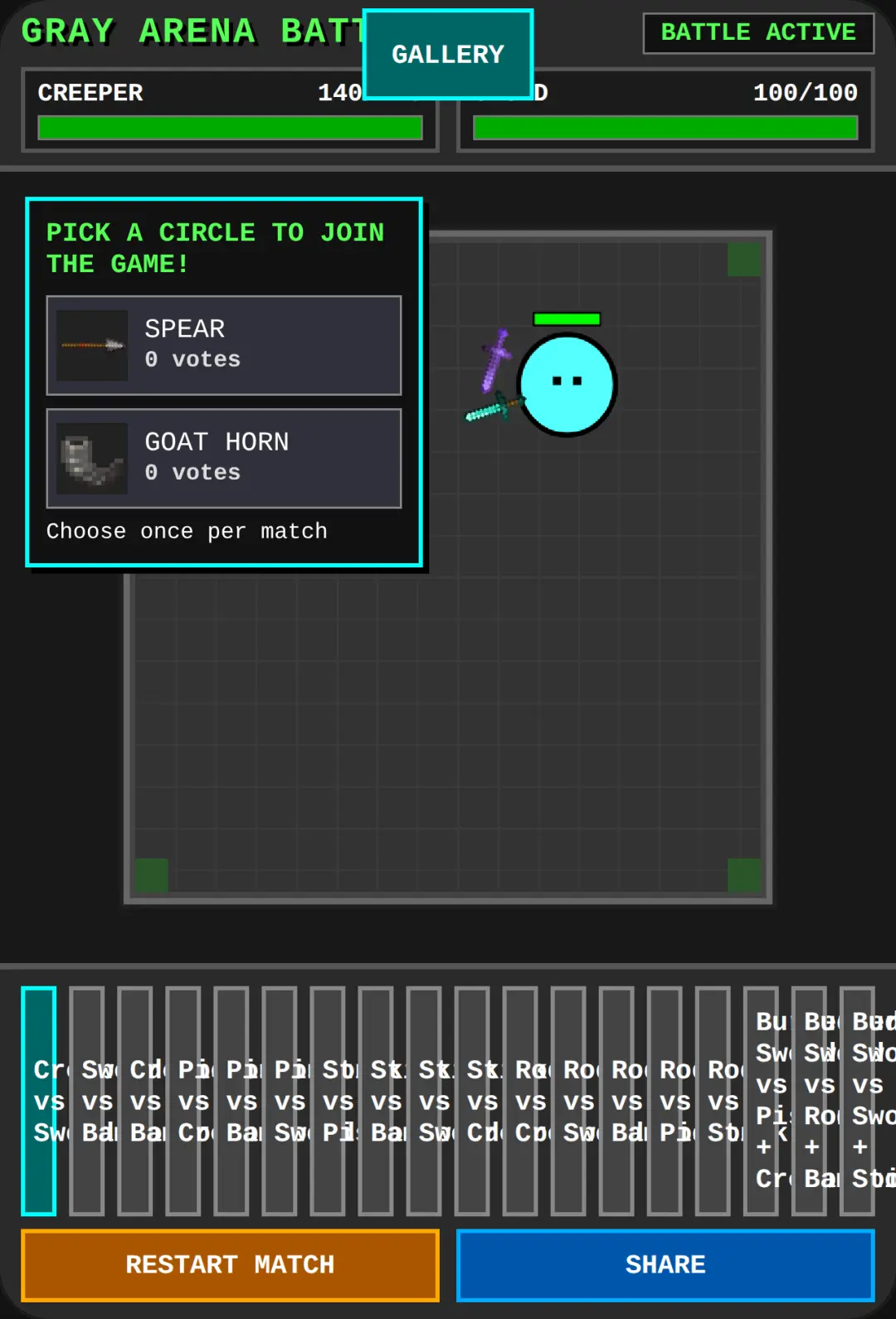
Task: Restart the match
Action: coord(230,1265)
